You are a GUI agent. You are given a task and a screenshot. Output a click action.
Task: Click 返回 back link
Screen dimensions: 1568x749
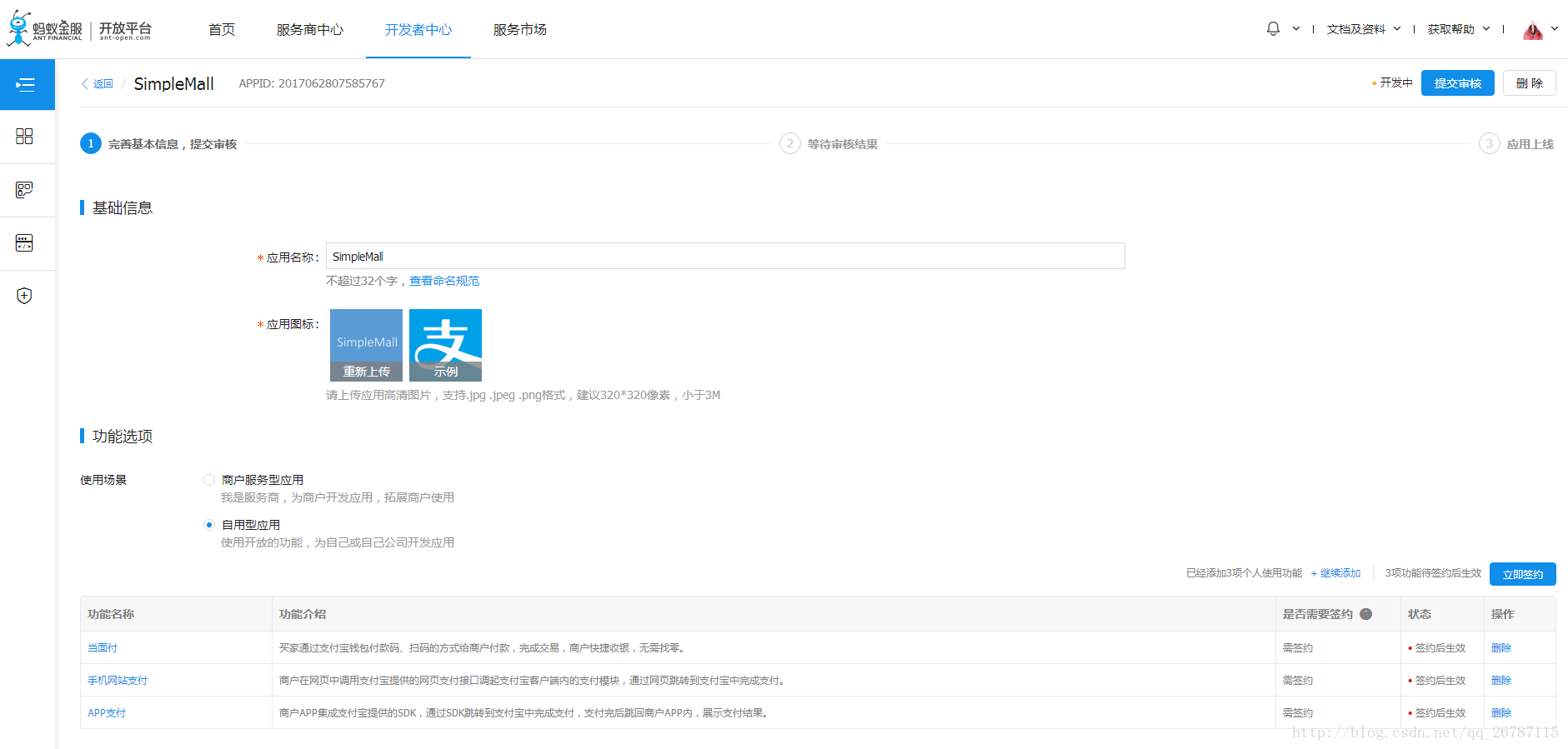click(98, 84)
